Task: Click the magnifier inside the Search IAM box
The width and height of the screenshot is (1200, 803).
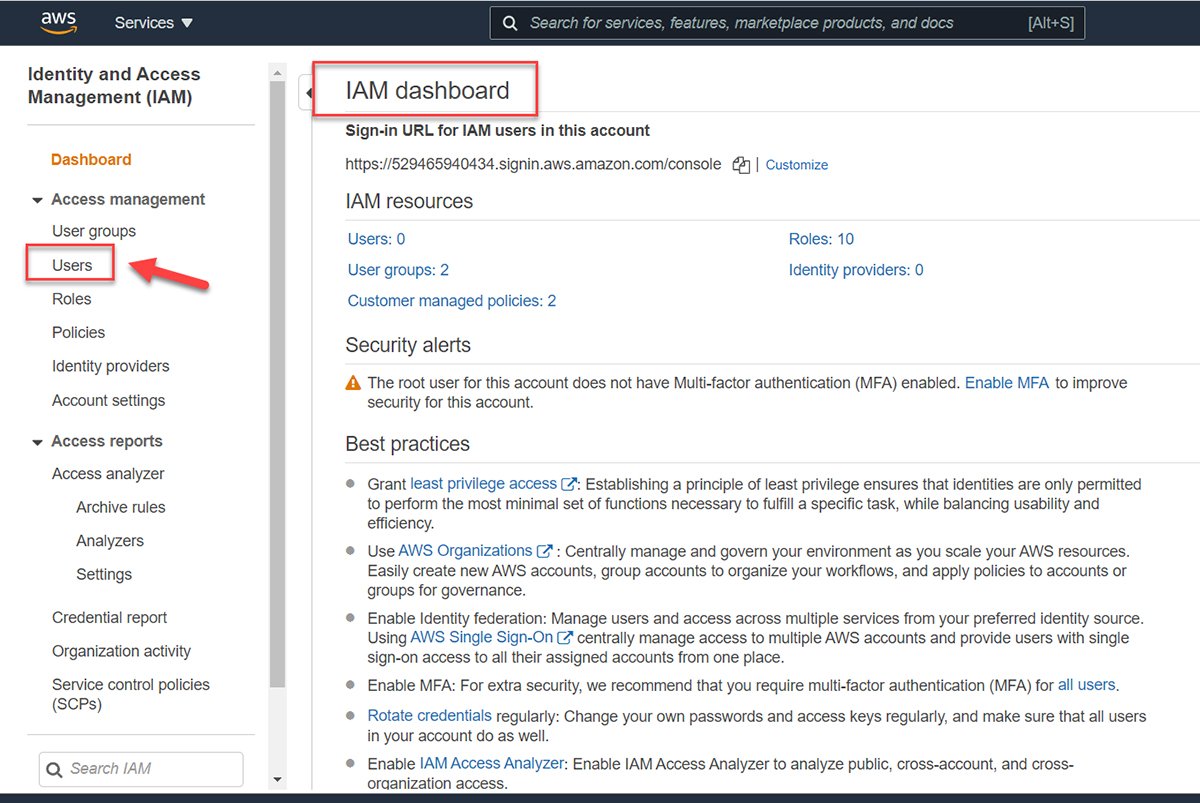Action: pyautogui.click(x=55, y=769)
